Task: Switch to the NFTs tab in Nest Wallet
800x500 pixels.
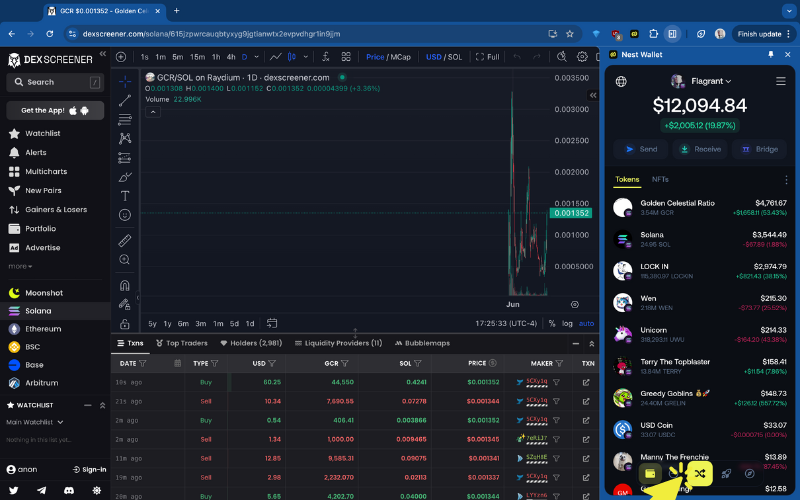Action: [660, 180]
